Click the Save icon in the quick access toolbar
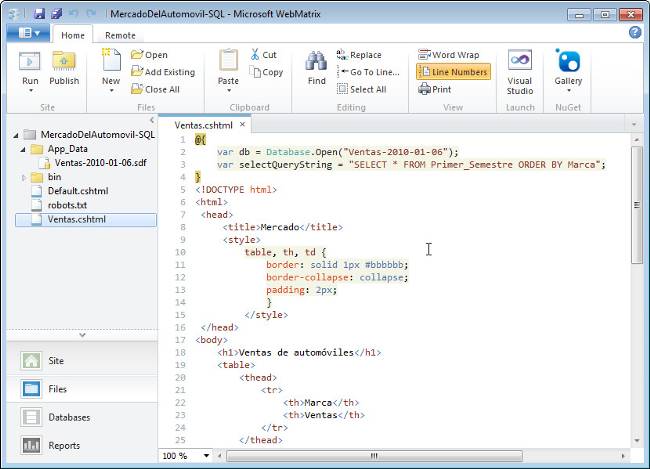 [x=40, y=14]
